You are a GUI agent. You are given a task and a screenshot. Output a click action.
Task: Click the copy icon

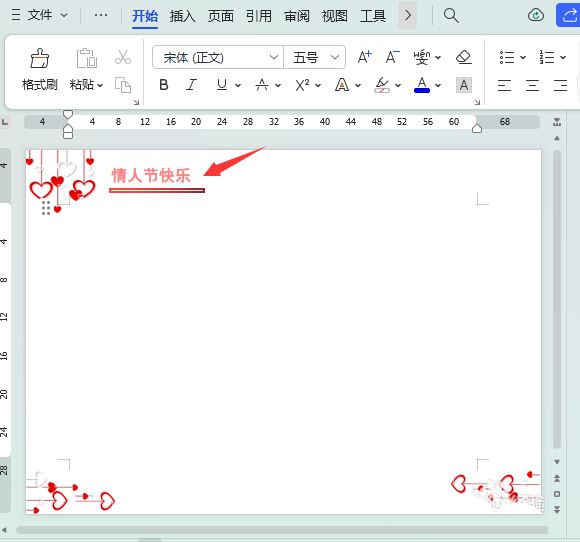[123, 85]
